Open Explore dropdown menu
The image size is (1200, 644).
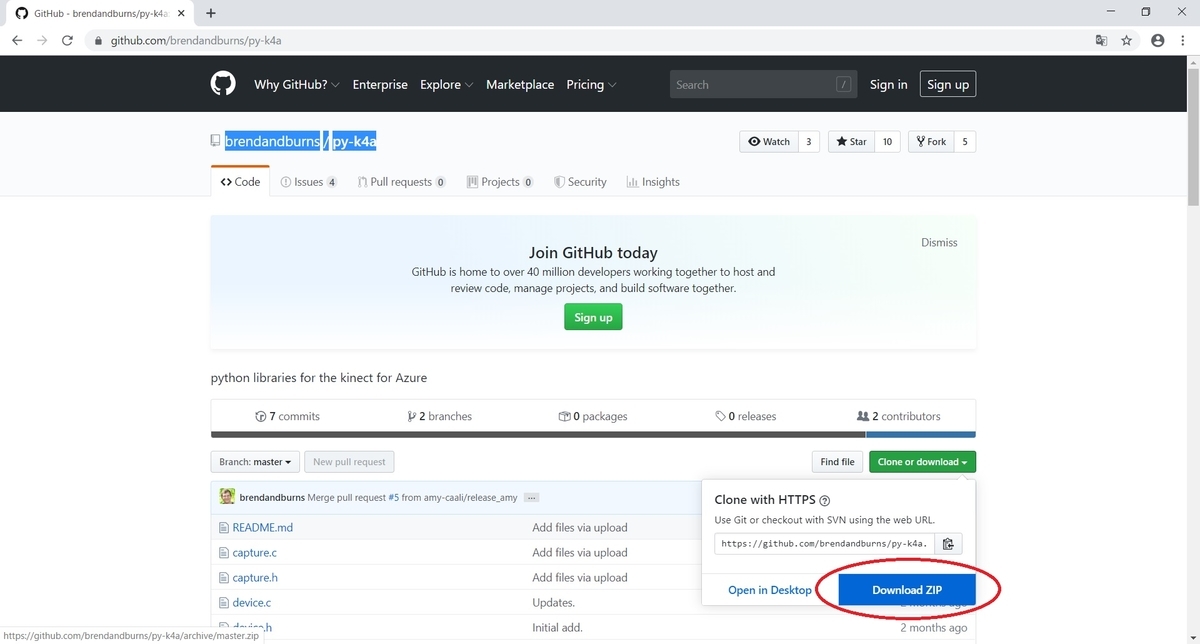[x=447, y=85]
